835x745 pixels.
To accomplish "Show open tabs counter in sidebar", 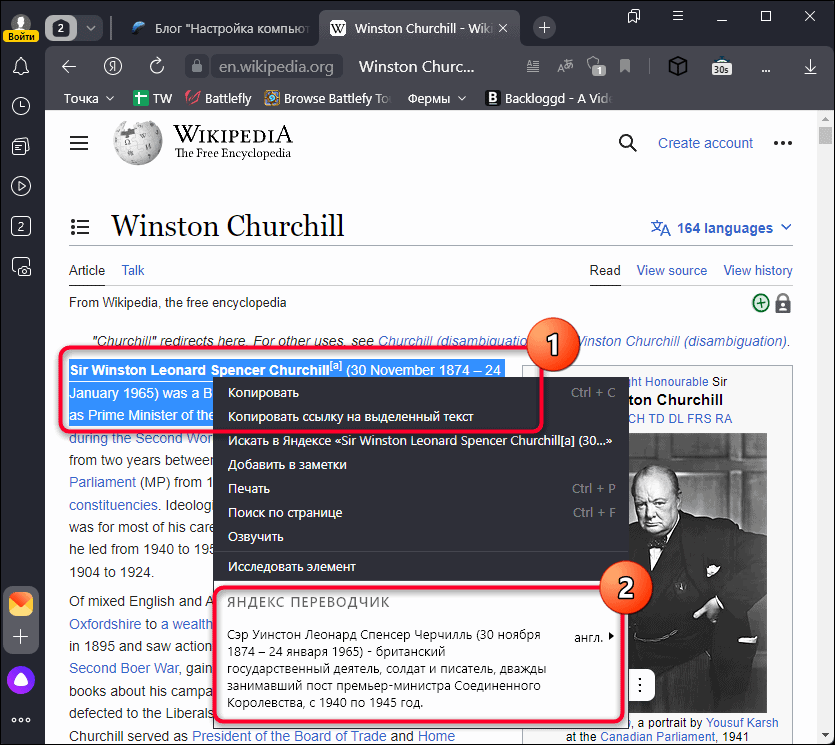I will coord(21,226).
